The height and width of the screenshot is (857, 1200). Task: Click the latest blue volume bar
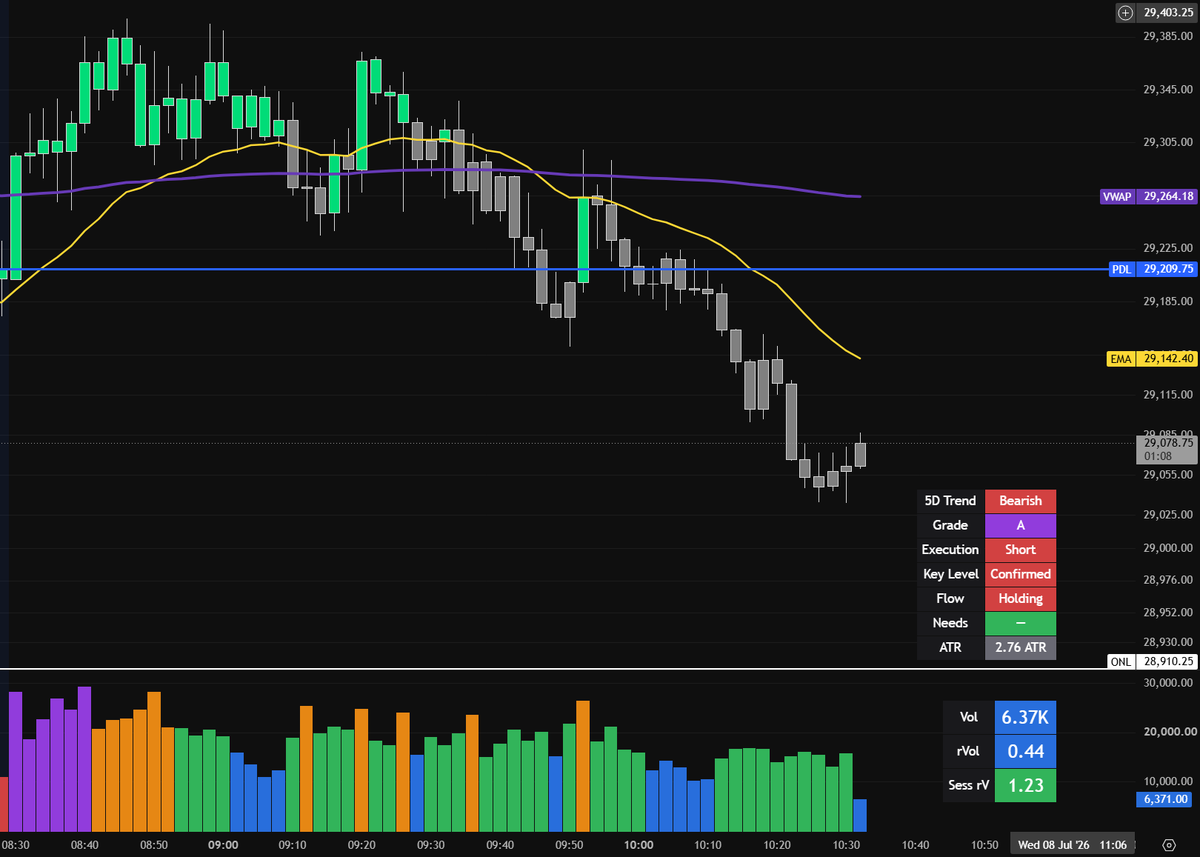coord(859,815)
